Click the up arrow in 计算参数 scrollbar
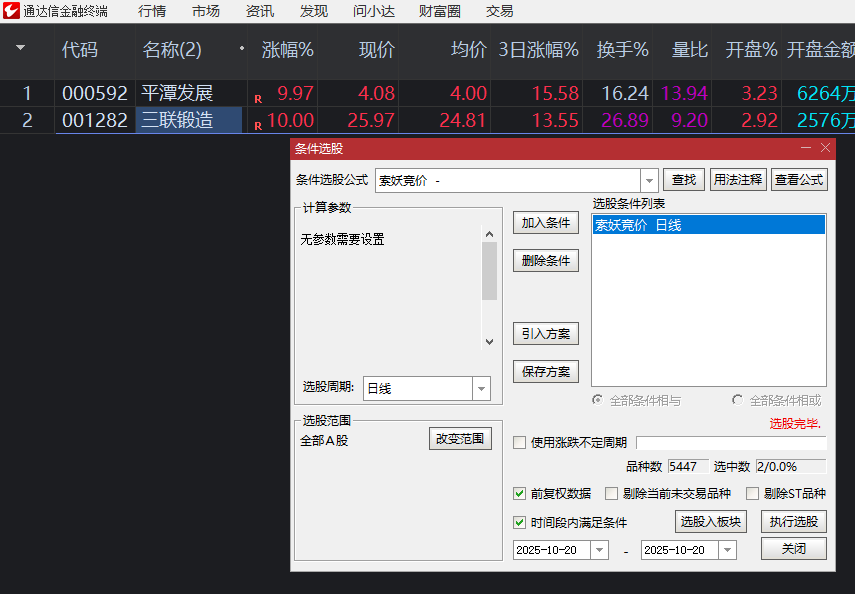The height and width of the screenshot is (594, 855). [x=489, y=235]
